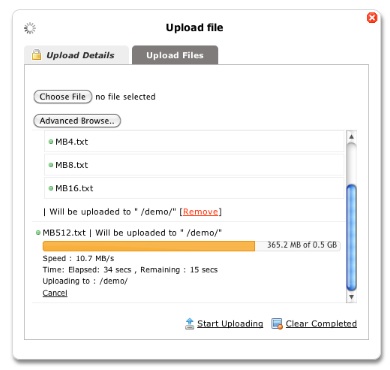Open the Advanced Browse dialog
This screenshot has height=370, width=390.
(x=77, y=121)
